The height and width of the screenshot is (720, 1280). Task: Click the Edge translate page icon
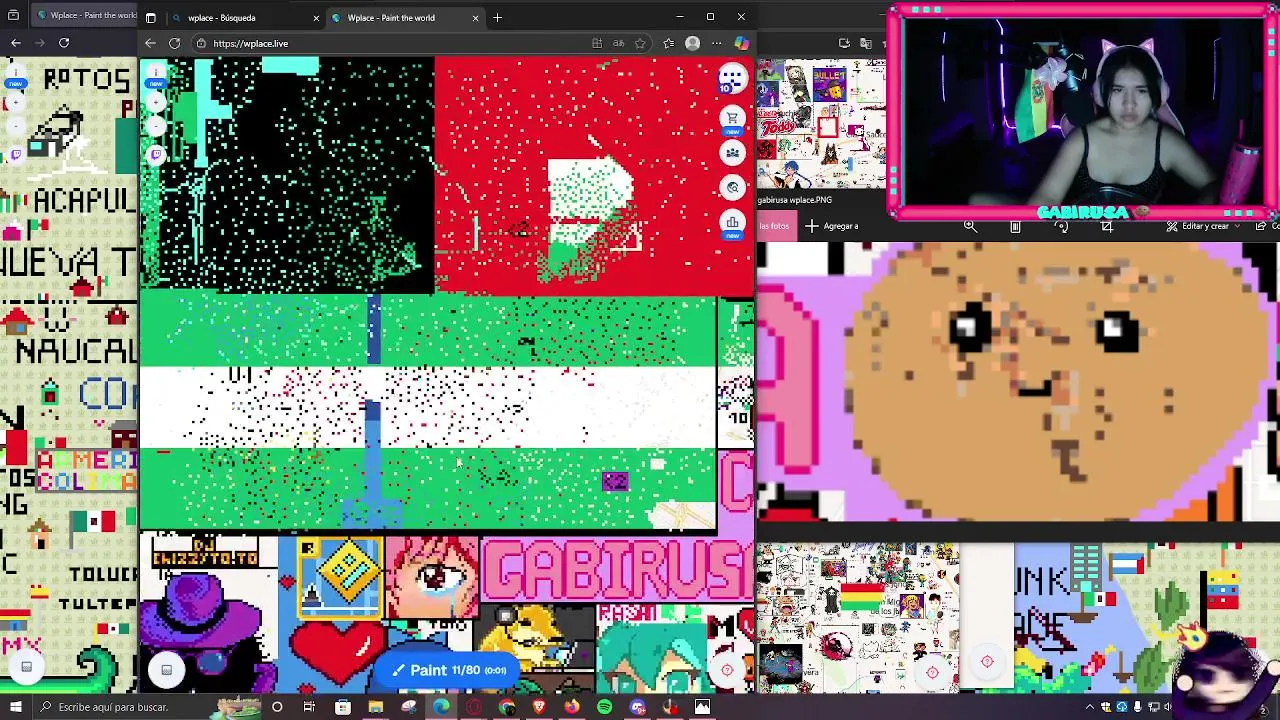tap(618, 43)
